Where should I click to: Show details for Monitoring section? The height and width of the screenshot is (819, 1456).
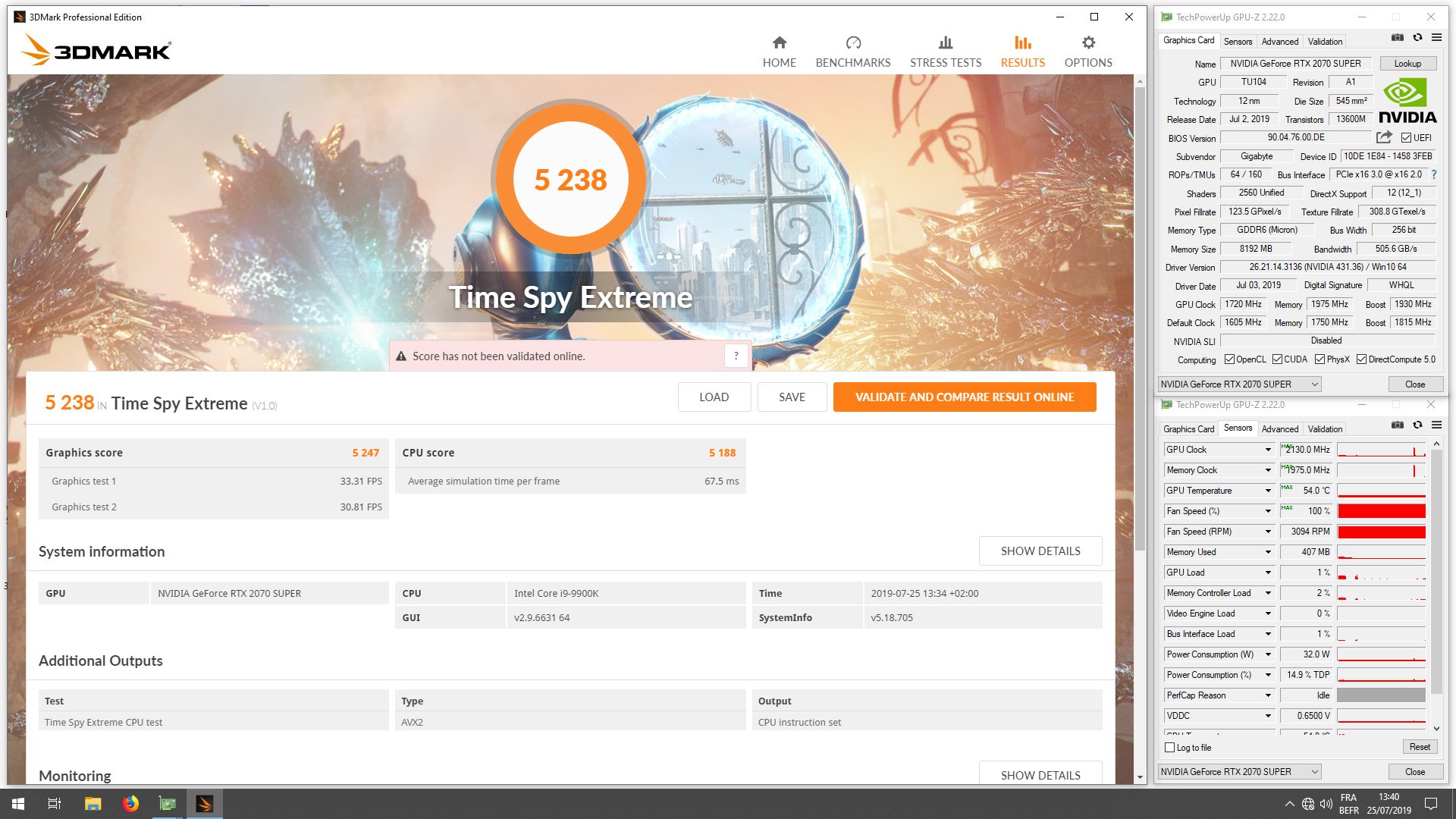(1040, 773)
